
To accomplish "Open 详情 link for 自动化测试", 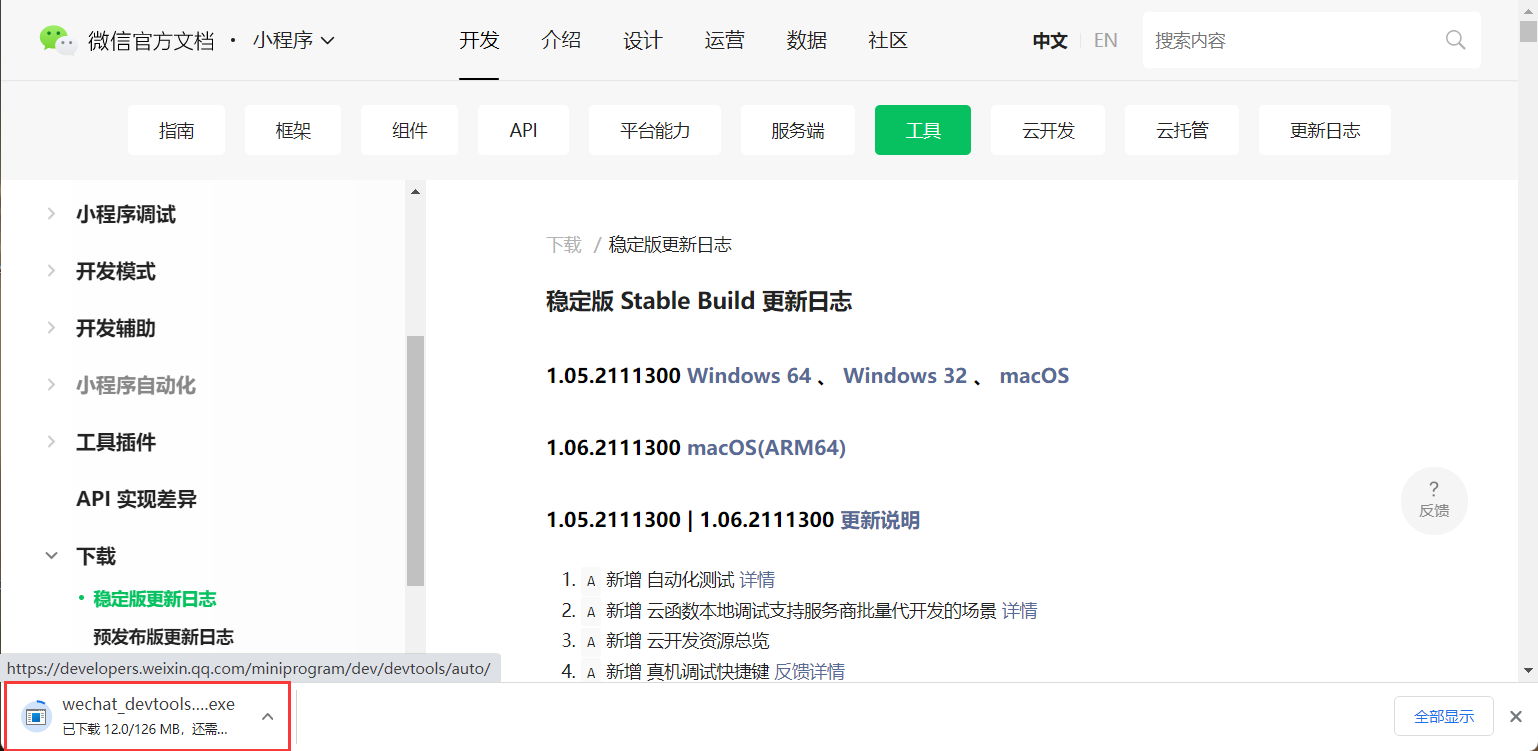I will point(757,580).
